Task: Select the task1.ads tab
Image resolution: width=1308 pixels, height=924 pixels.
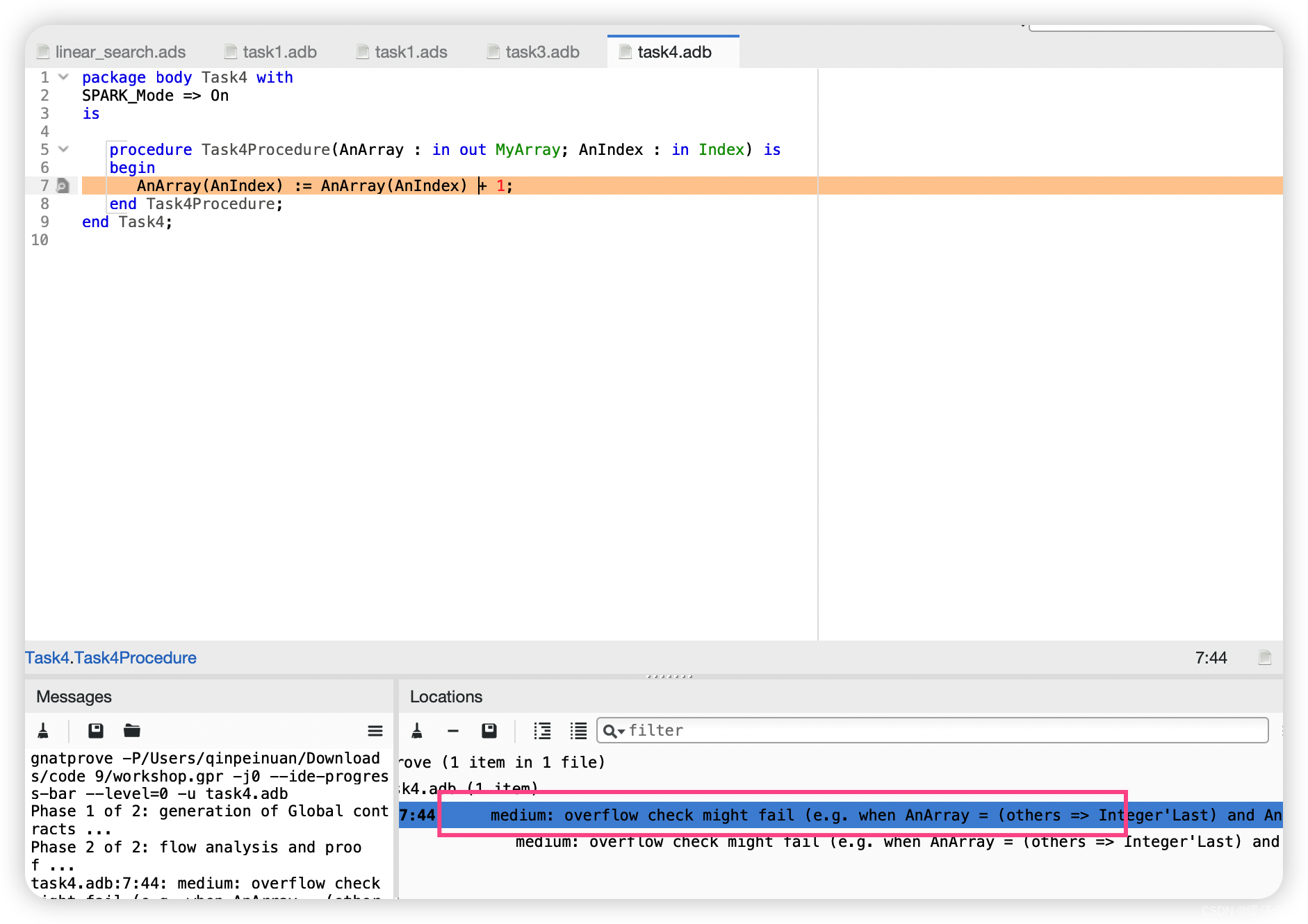Action: click(x=402, y=52)
